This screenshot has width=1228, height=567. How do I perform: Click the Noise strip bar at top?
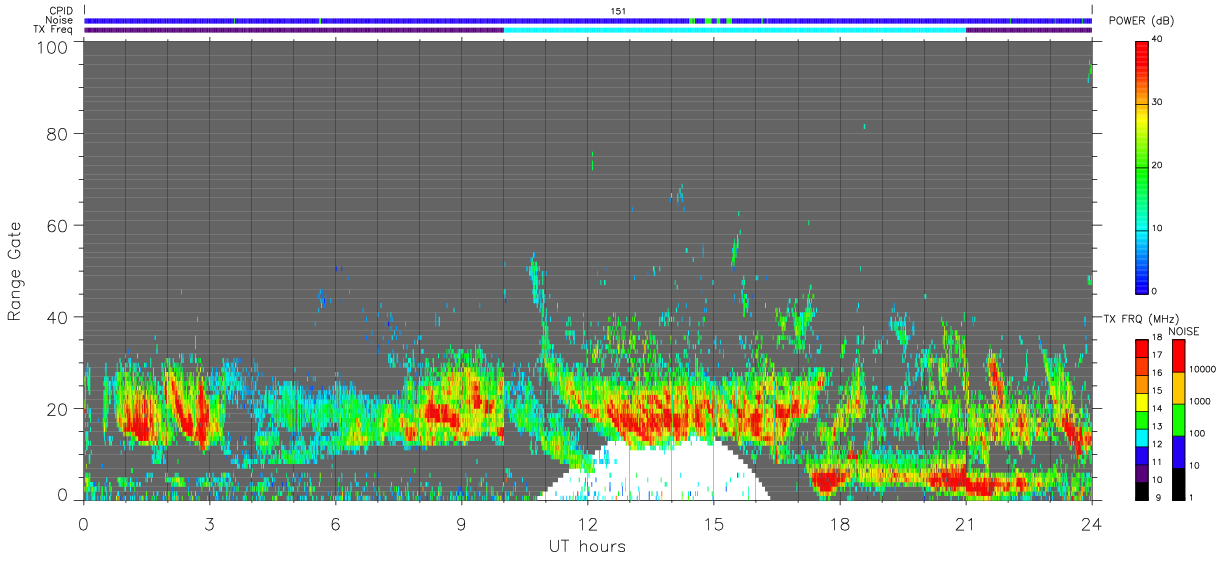click(588, 20)
